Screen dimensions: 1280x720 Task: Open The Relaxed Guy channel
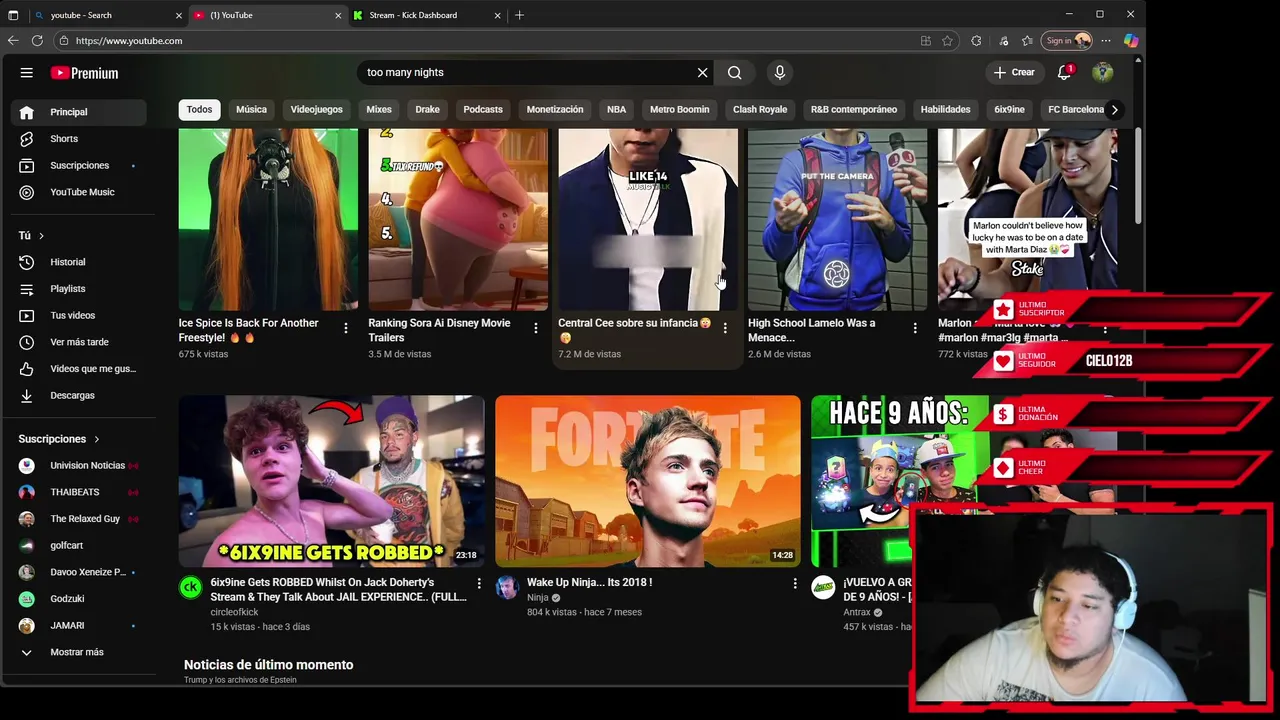(80, 519)
